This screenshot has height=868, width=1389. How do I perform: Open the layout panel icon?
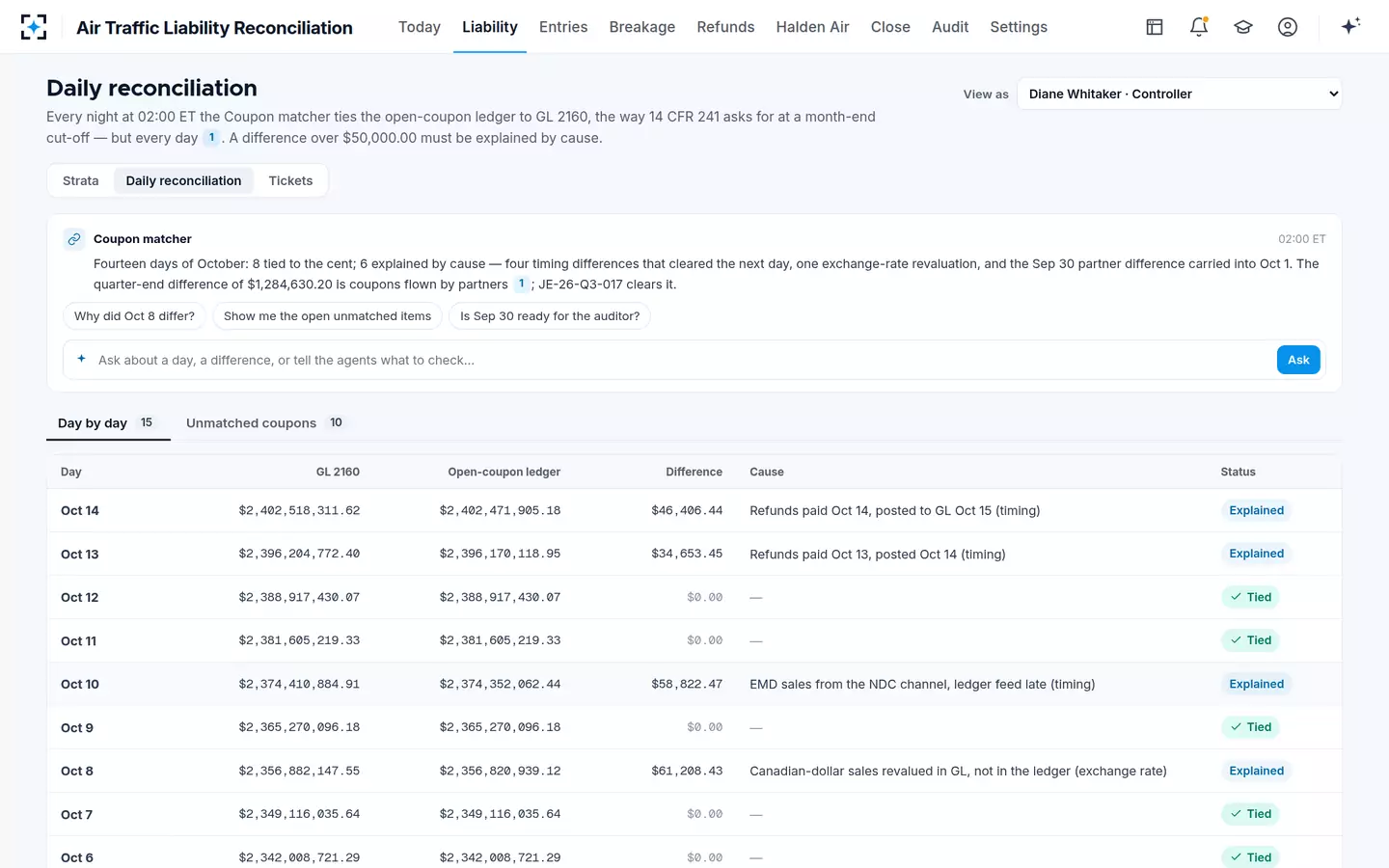(1155, 27)
